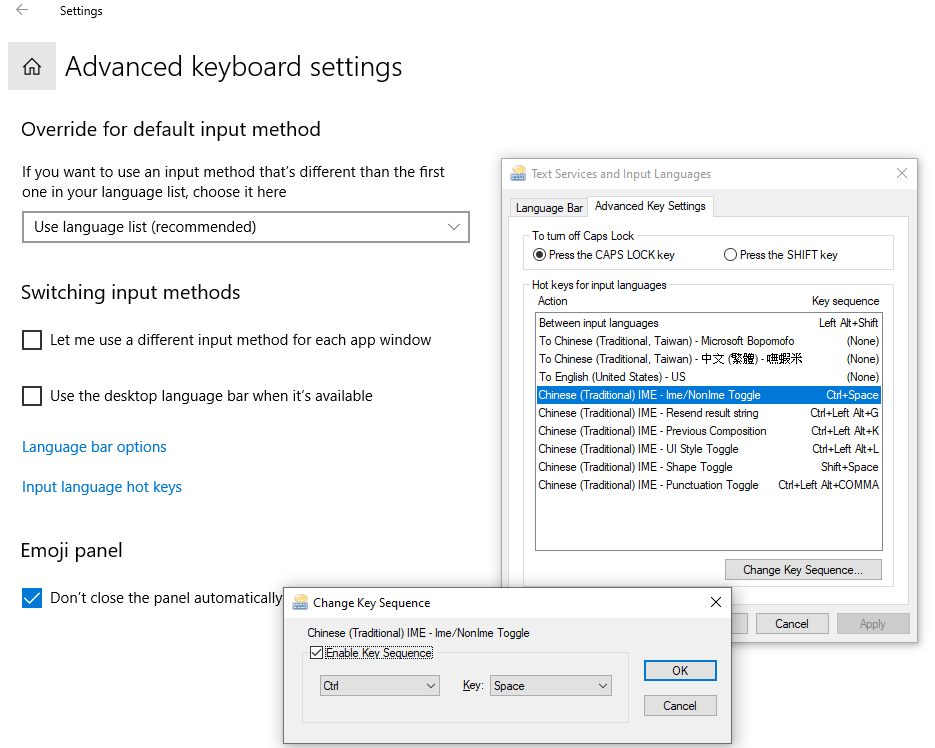Screen dimensions: 935x748
Task: Select Press the CAPS LOCK key option
Action: point(539,255)
